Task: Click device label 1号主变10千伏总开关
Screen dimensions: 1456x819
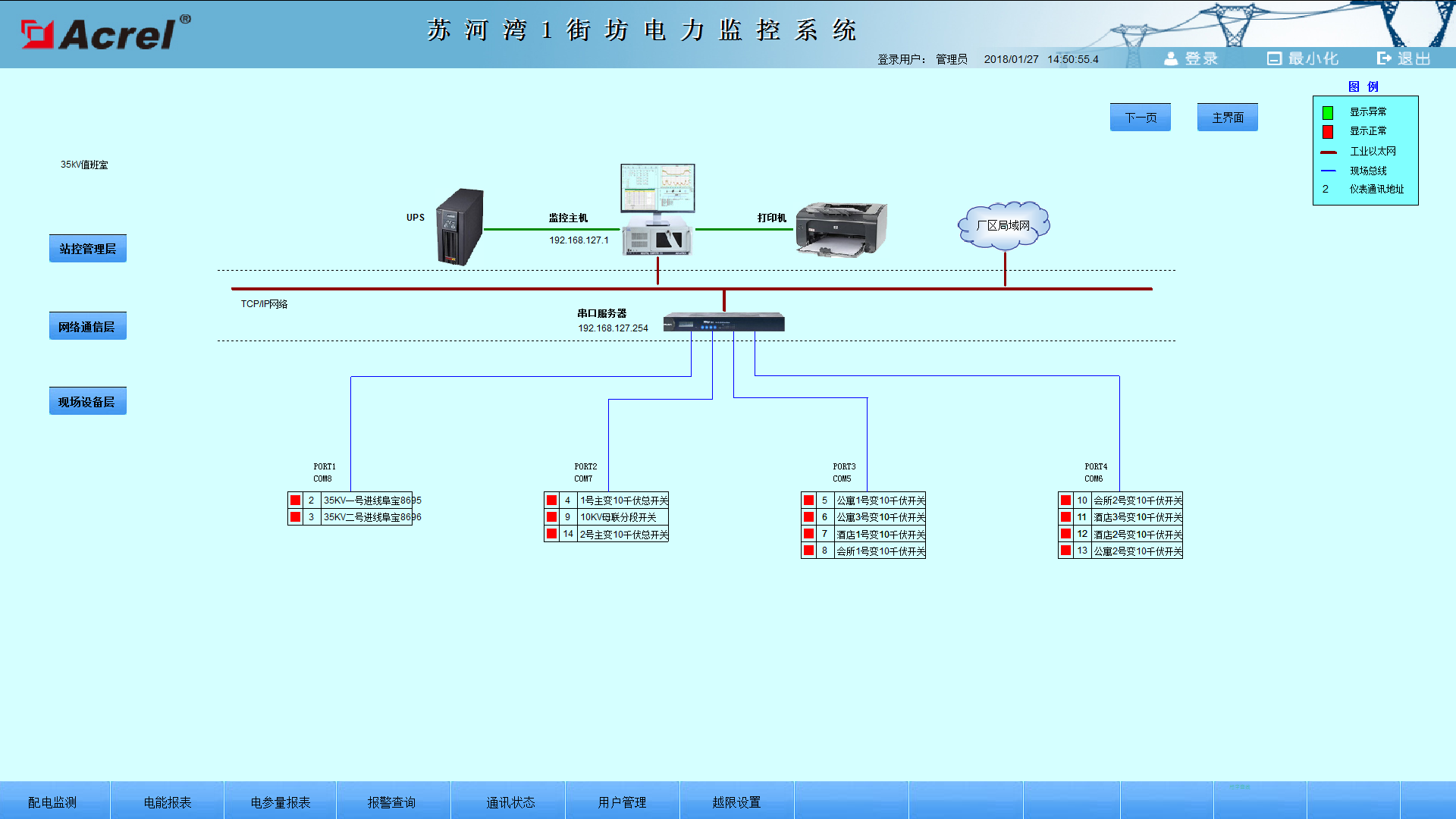Action: 624,500
